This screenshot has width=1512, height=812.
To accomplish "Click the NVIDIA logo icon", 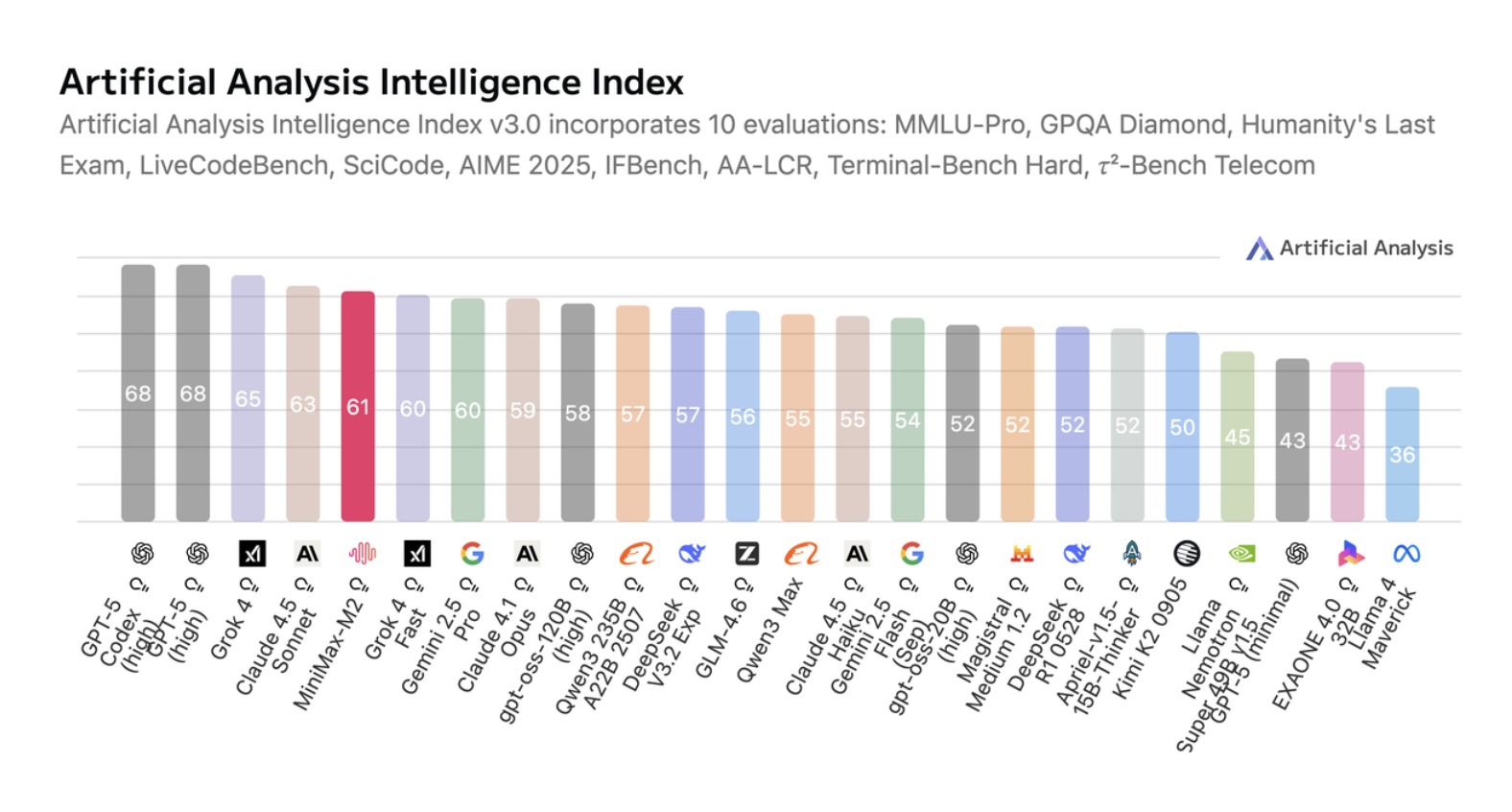I will [1241, 554].
